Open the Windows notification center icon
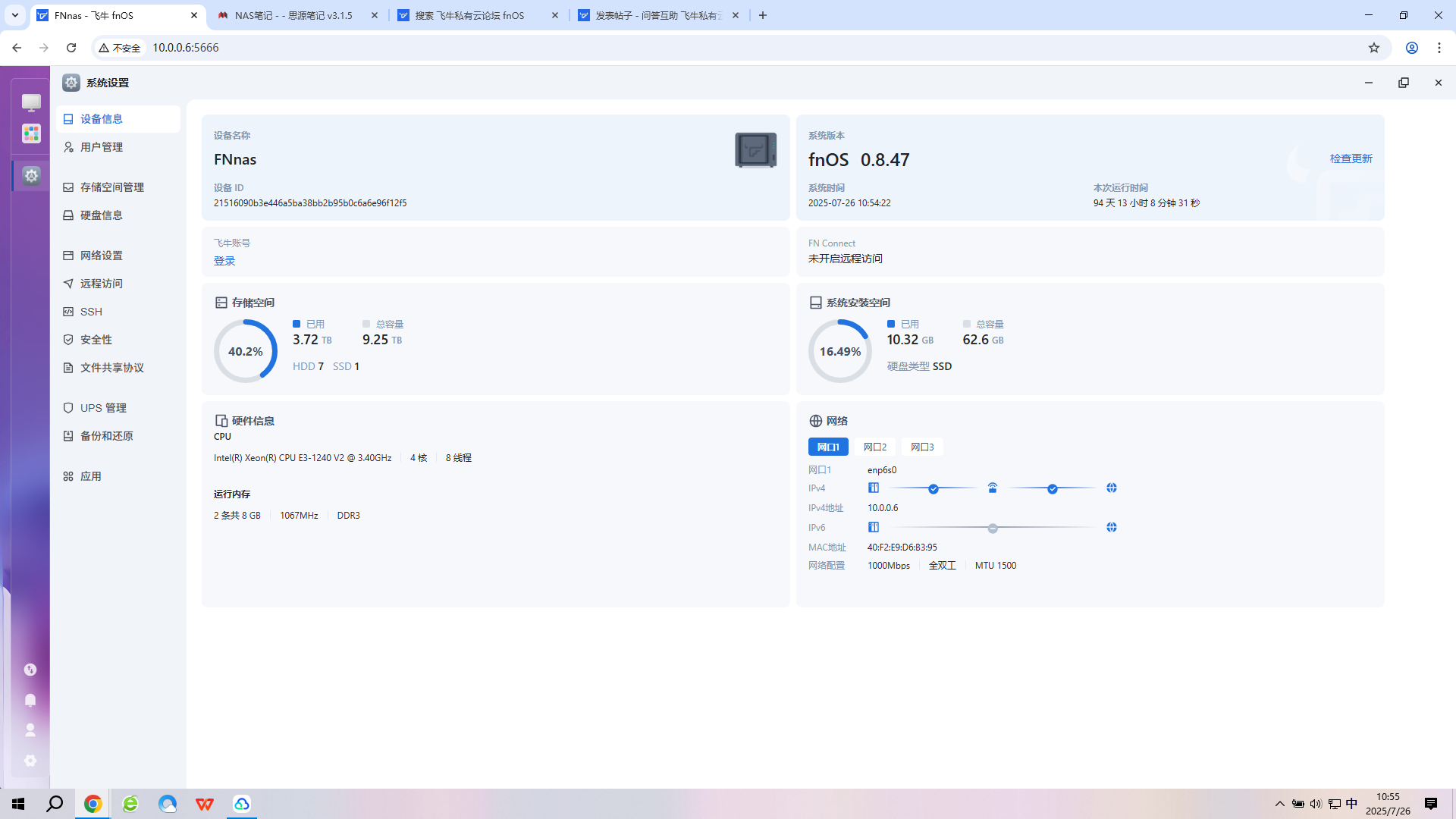1456x819 pixels. click(x=1431, y=804)
